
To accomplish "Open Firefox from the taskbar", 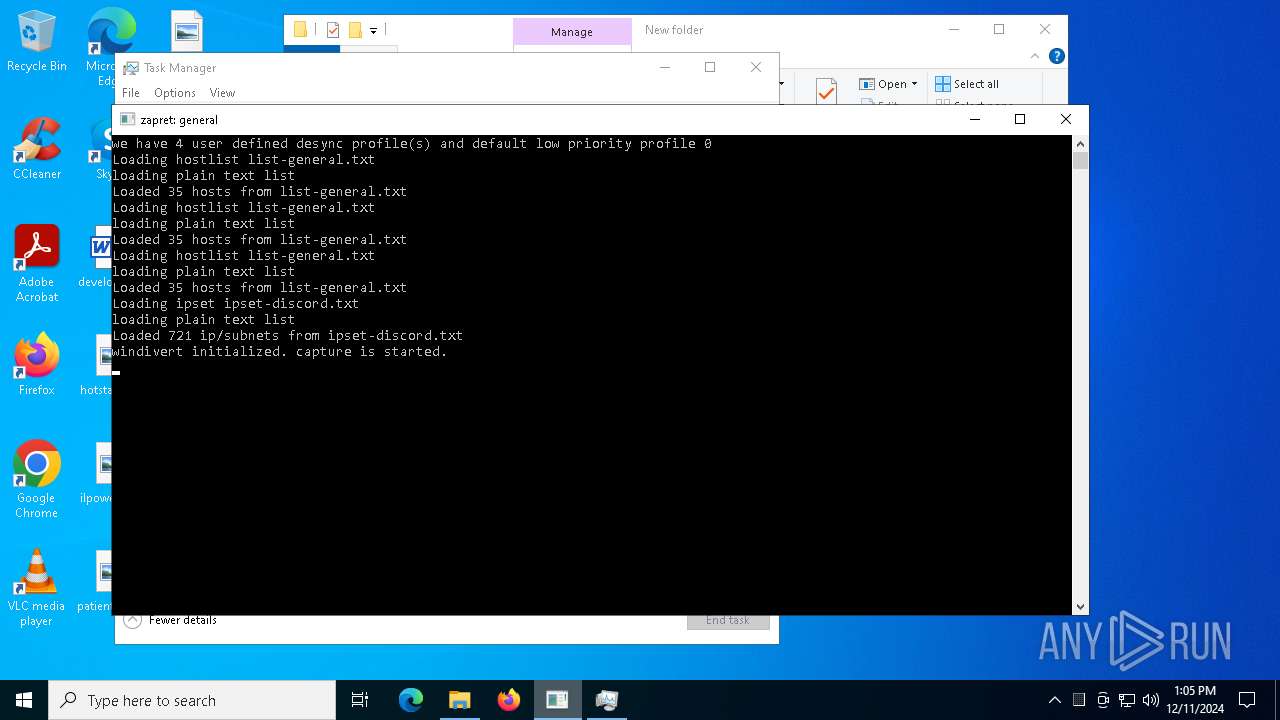I will pyautogui.click(x=508, y=700).
